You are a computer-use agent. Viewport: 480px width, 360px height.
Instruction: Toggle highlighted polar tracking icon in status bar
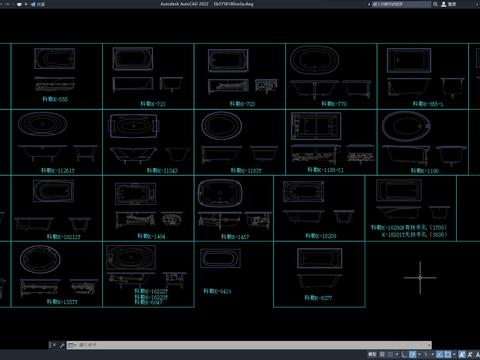tap(412, 354)
